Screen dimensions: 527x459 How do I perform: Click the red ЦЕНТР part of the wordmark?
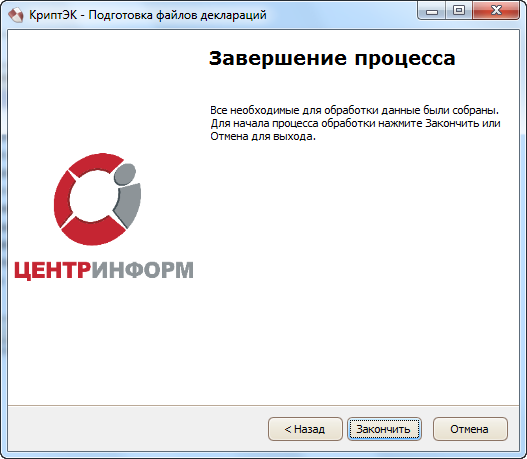coord(52,270)
